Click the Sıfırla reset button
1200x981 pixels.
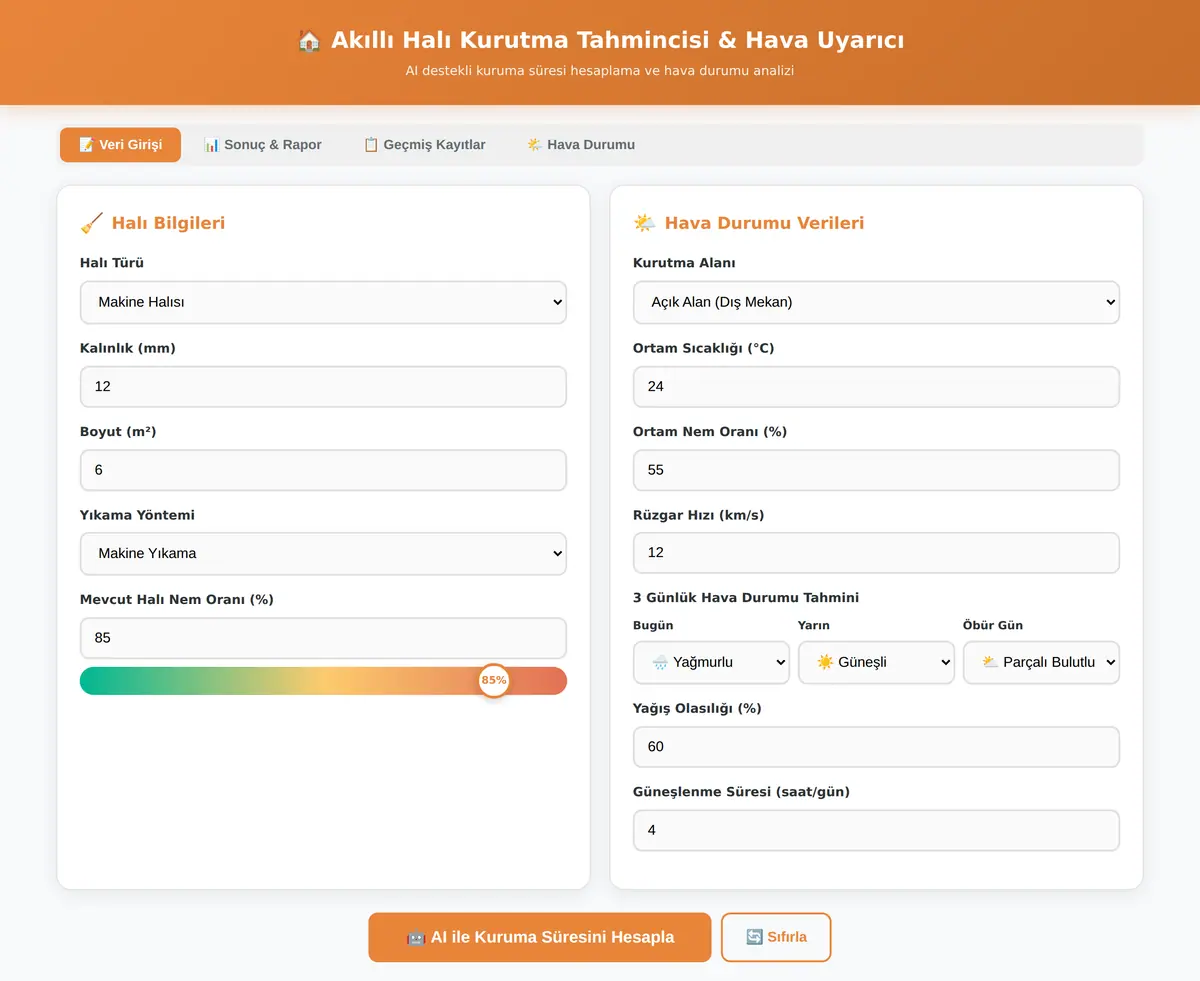click(x=776, y=937)
